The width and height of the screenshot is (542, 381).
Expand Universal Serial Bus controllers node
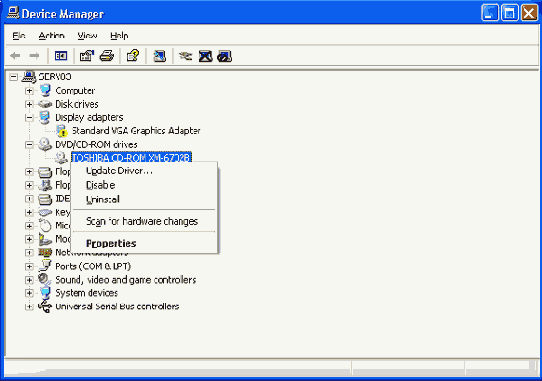click(x=29, y=307)
